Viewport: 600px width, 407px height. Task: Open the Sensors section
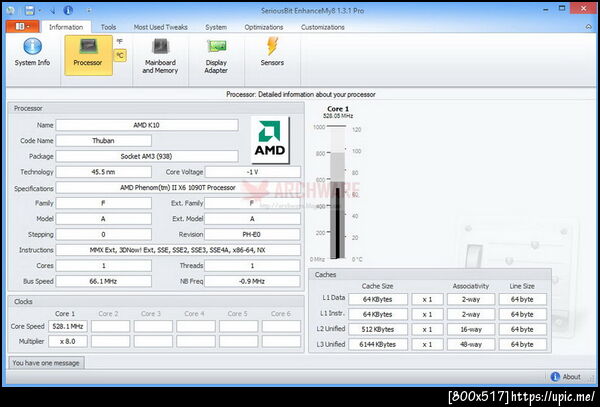coord(272,52)
